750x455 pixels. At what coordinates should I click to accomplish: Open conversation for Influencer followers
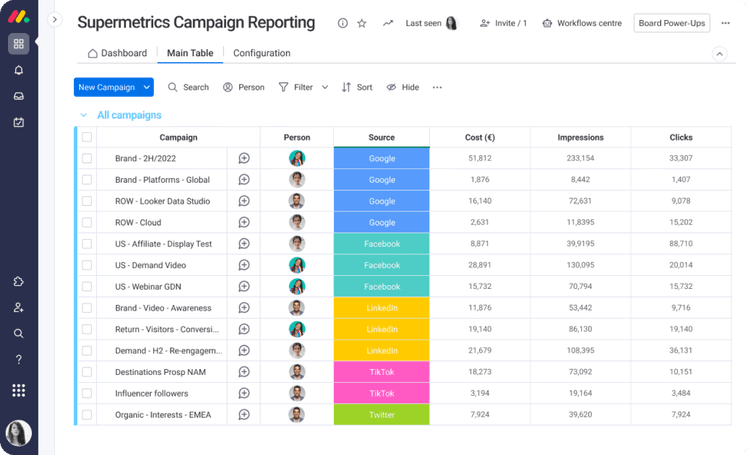(x=244, y=393)
